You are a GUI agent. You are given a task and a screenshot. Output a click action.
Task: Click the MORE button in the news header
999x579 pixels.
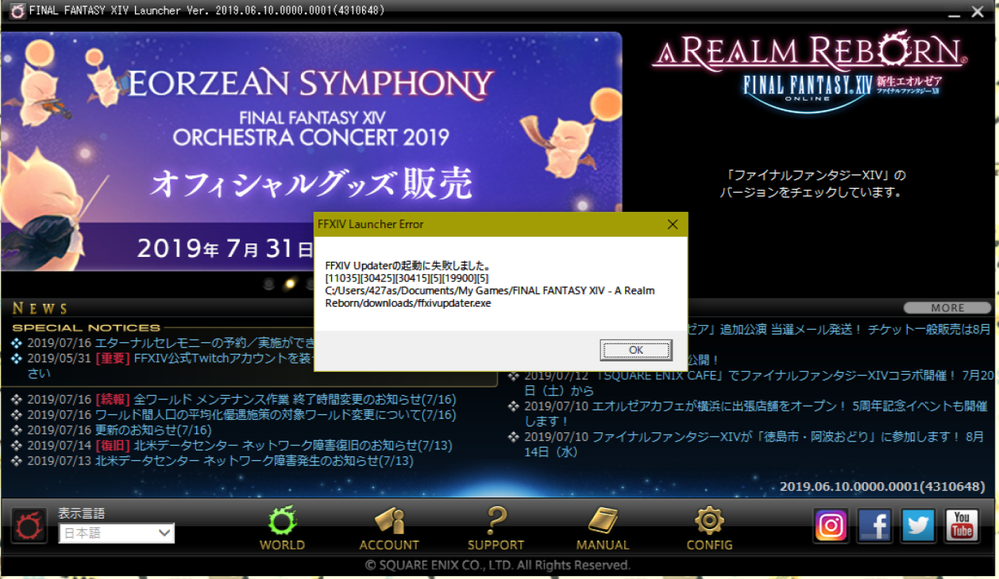947,308
